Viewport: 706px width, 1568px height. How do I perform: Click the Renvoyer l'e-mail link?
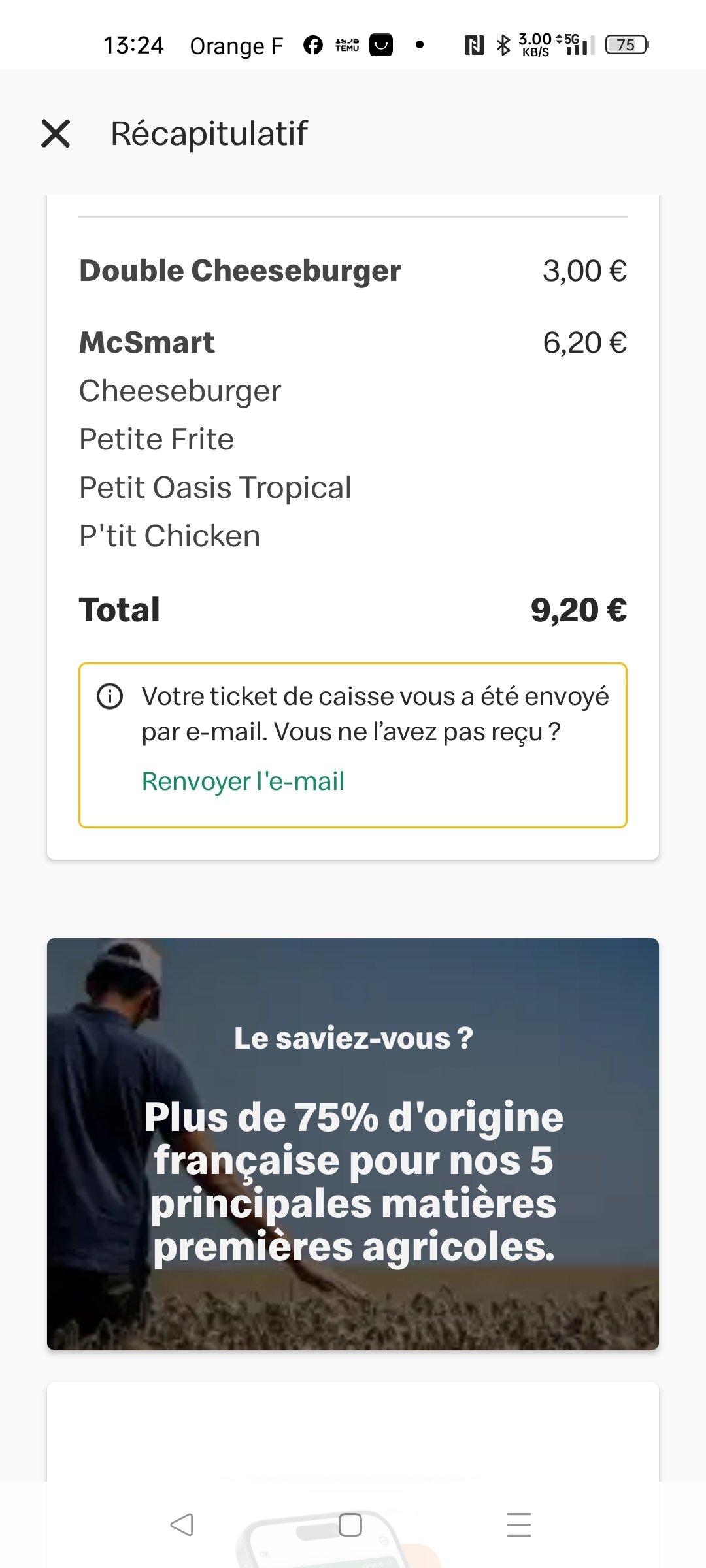(x=243, y=781)
